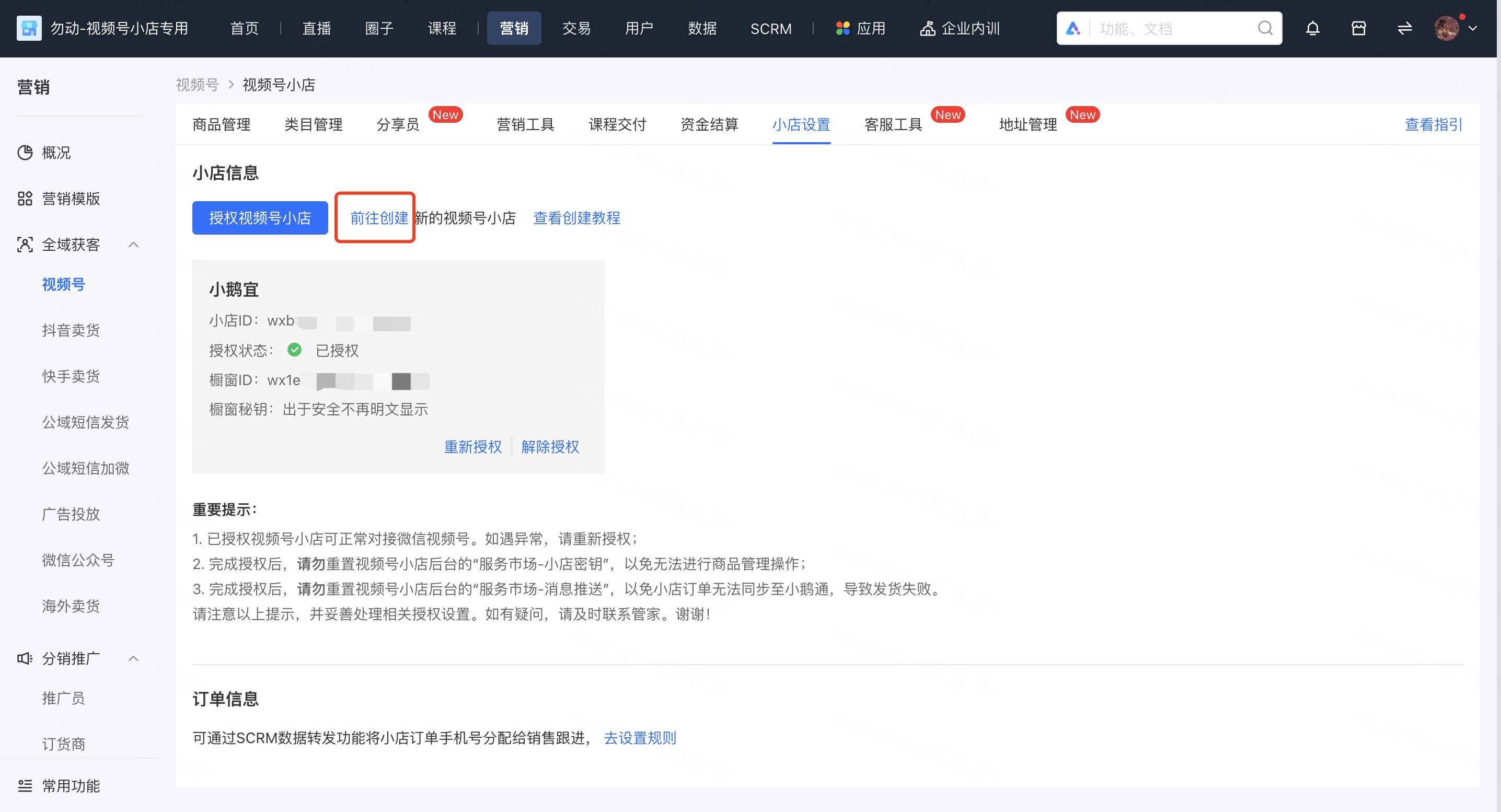The height and width of the screenshot is (812, 1501).
Task: Click the 分销推广 megaphone icon
Action: (x=25, y=658)
